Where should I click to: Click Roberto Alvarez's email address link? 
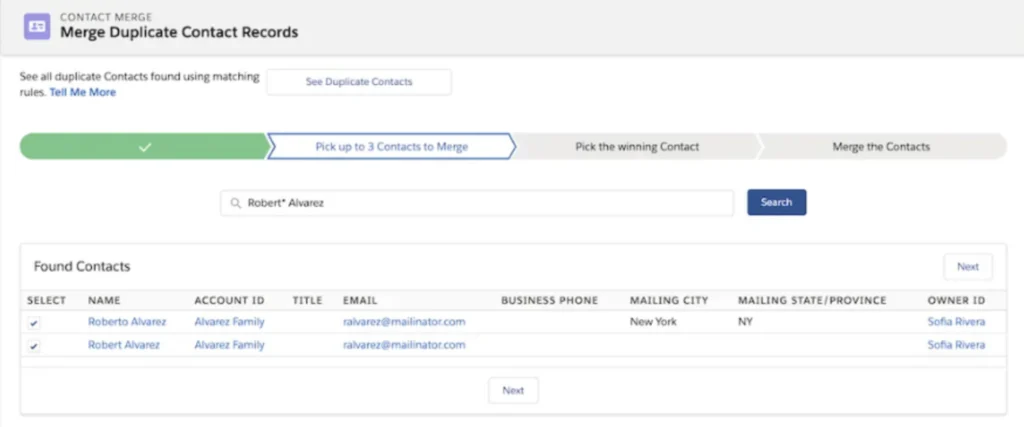(x=404, y=322)
